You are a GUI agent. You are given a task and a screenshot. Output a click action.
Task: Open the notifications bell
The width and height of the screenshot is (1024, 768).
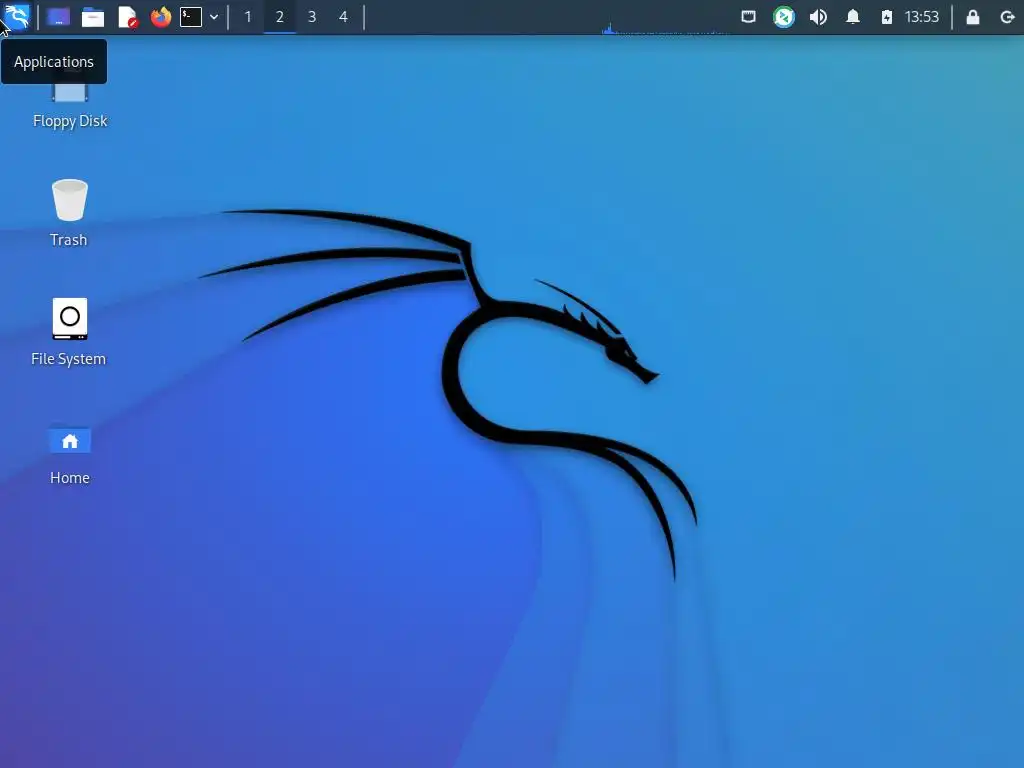[x=853, y=17]
